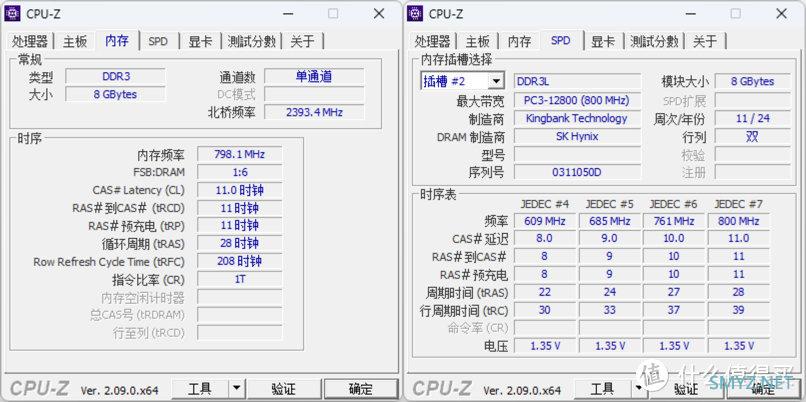
Task: Click the DDR3 memory type field
Action: click(116, 77)
